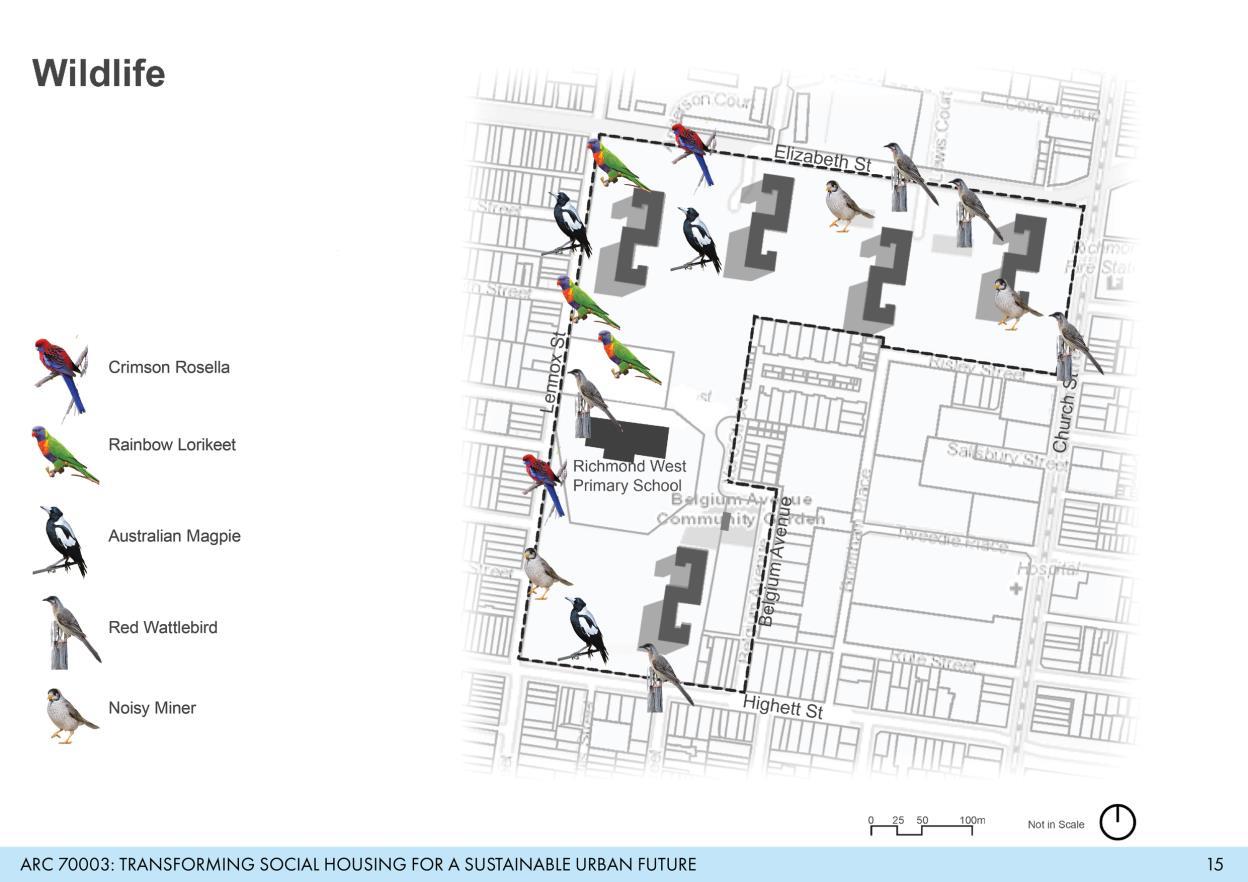Click the 'Highett St' map label

[783, 707]
